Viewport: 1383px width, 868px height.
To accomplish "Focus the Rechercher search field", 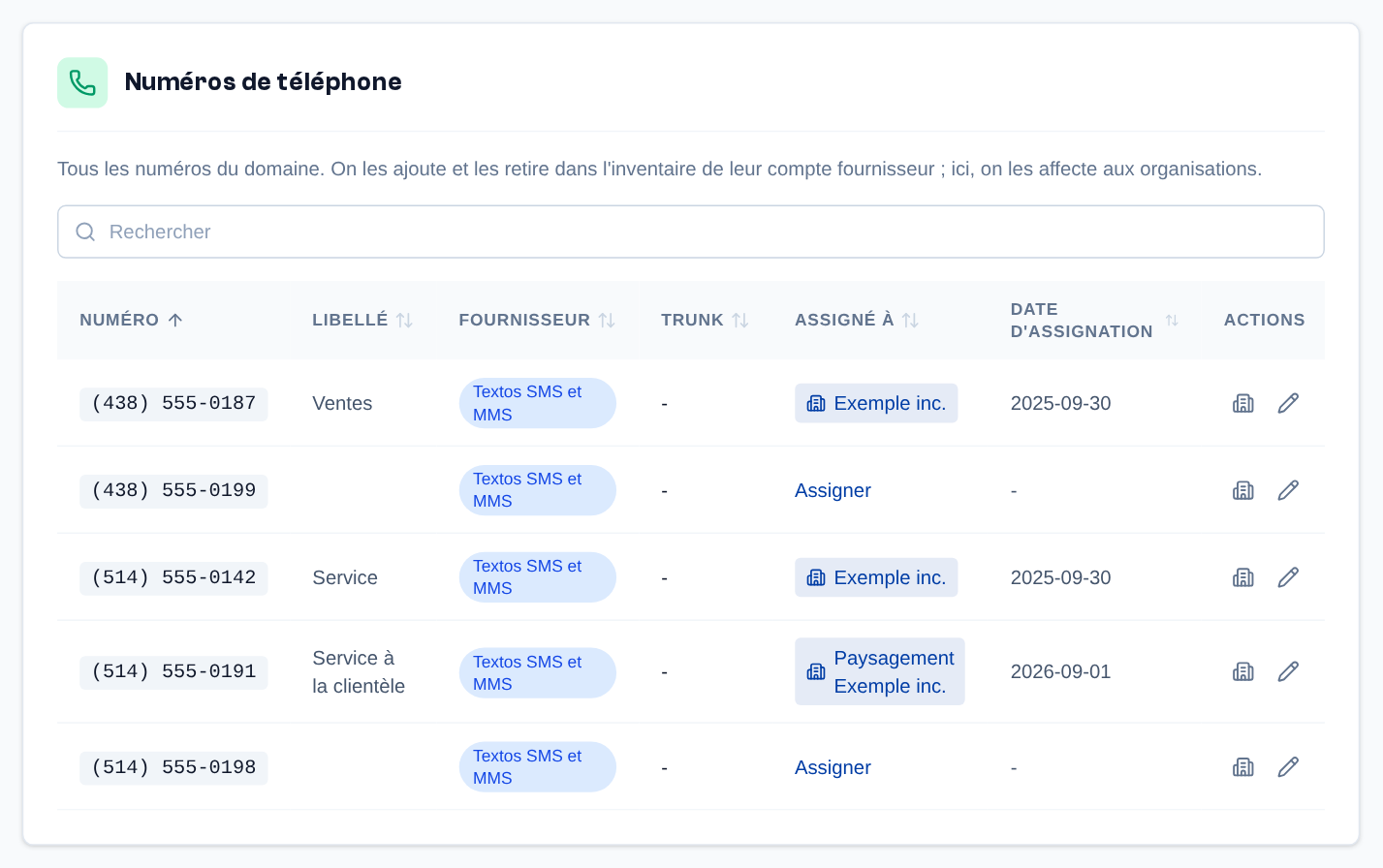I will [x=691, y=232].
